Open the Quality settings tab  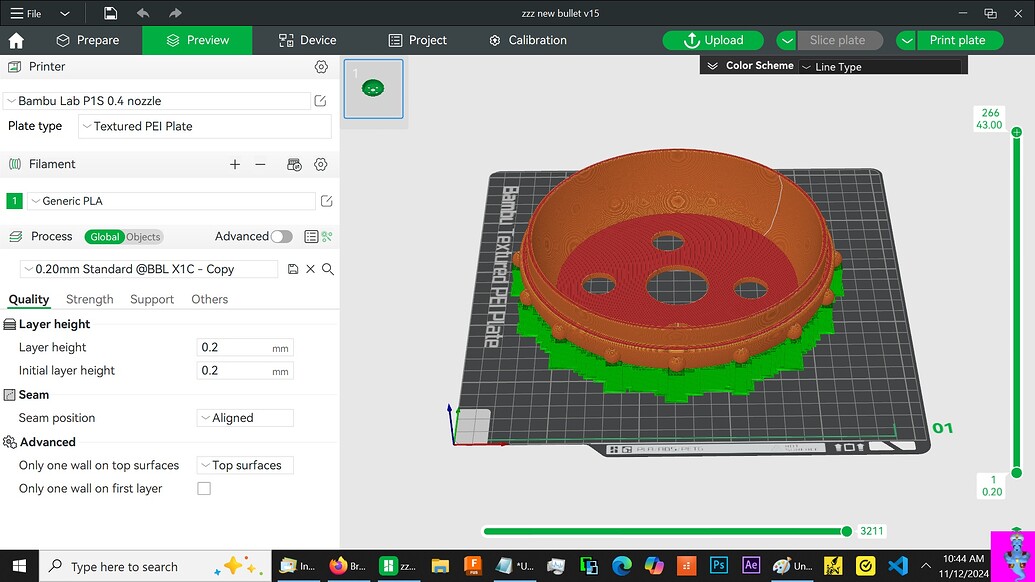tap(28, 300)
